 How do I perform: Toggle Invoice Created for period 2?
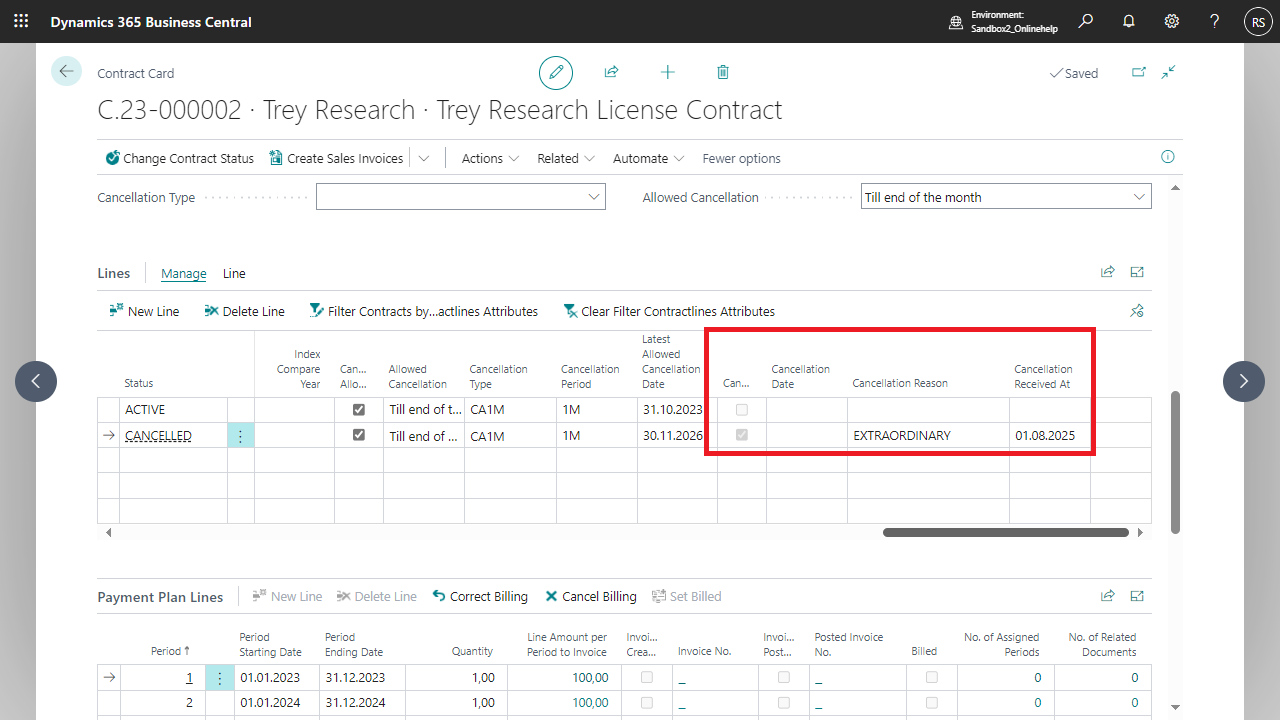[646, 702]
